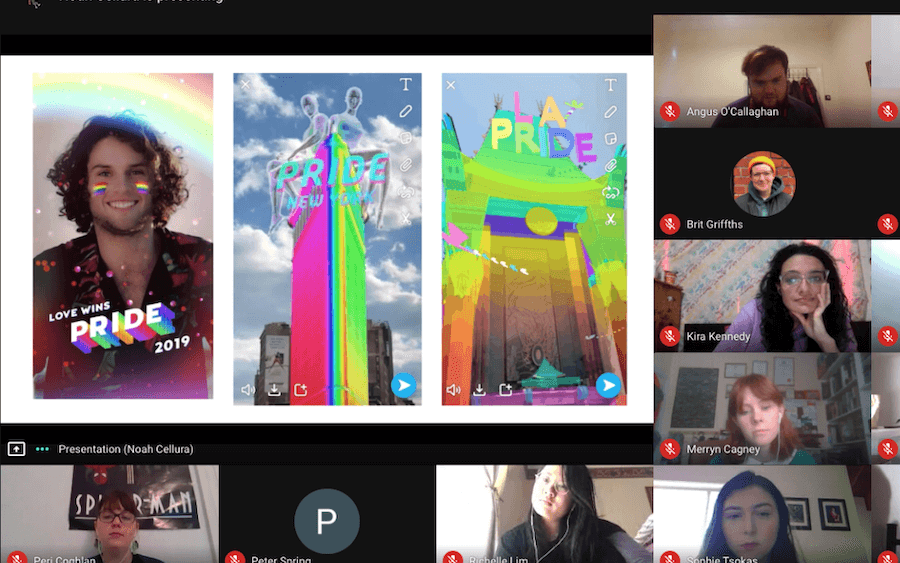
Task: Click the Kira Kennedy name label
Action: click(x=718, y=336)
